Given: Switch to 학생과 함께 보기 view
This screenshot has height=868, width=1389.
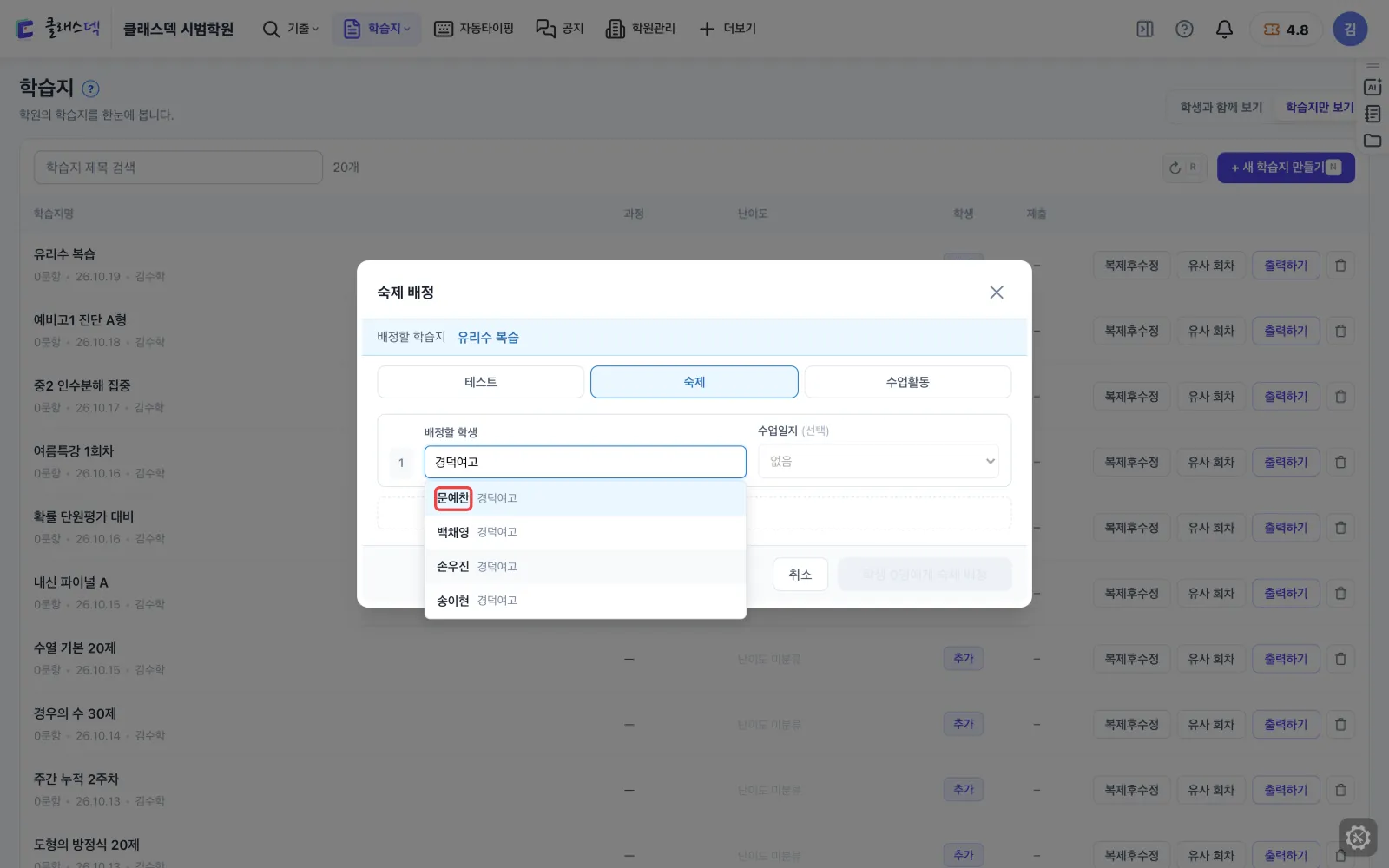Looking at the screenshot, I should coord(1221,107).
